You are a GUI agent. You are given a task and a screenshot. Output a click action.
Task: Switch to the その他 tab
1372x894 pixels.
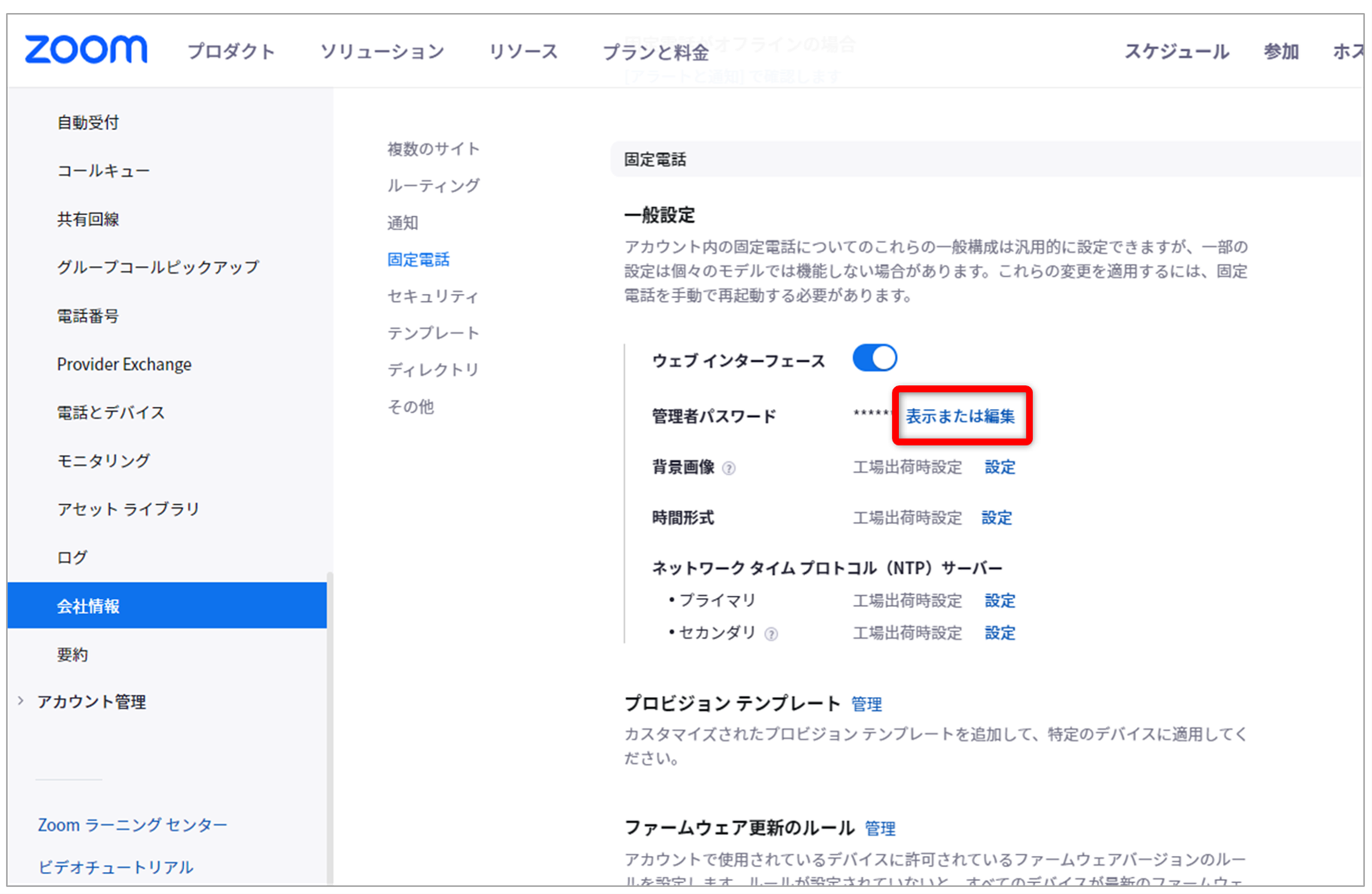(410, 407)
